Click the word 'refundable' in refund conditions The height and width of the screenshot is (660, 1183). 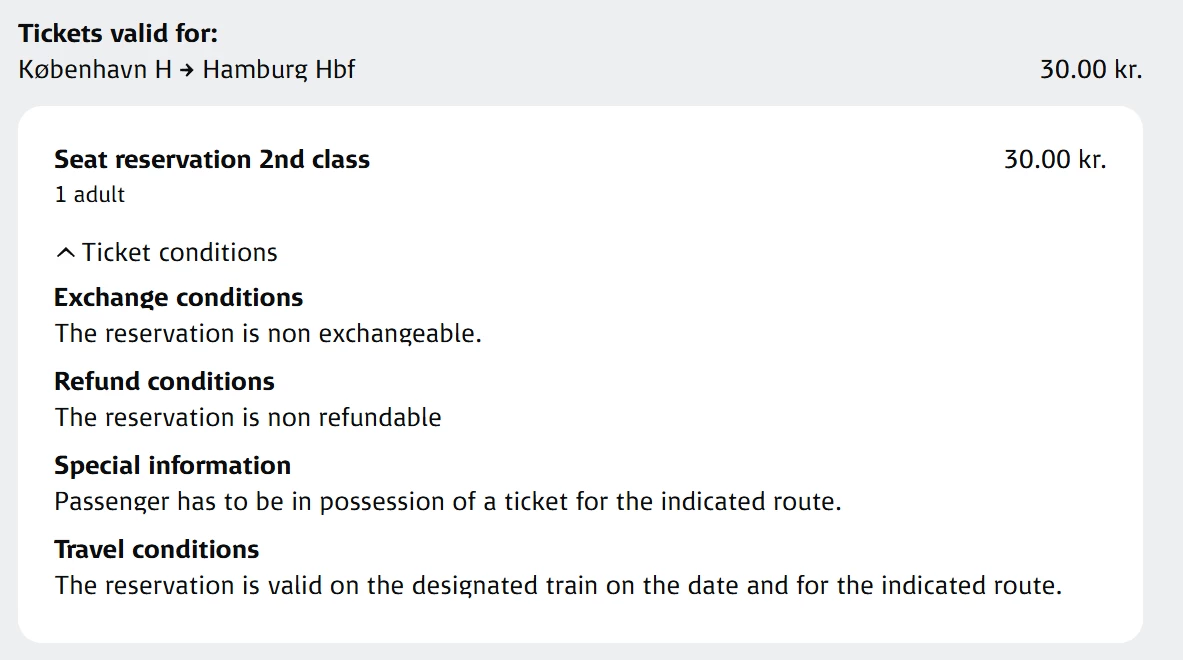coord(379,417)
